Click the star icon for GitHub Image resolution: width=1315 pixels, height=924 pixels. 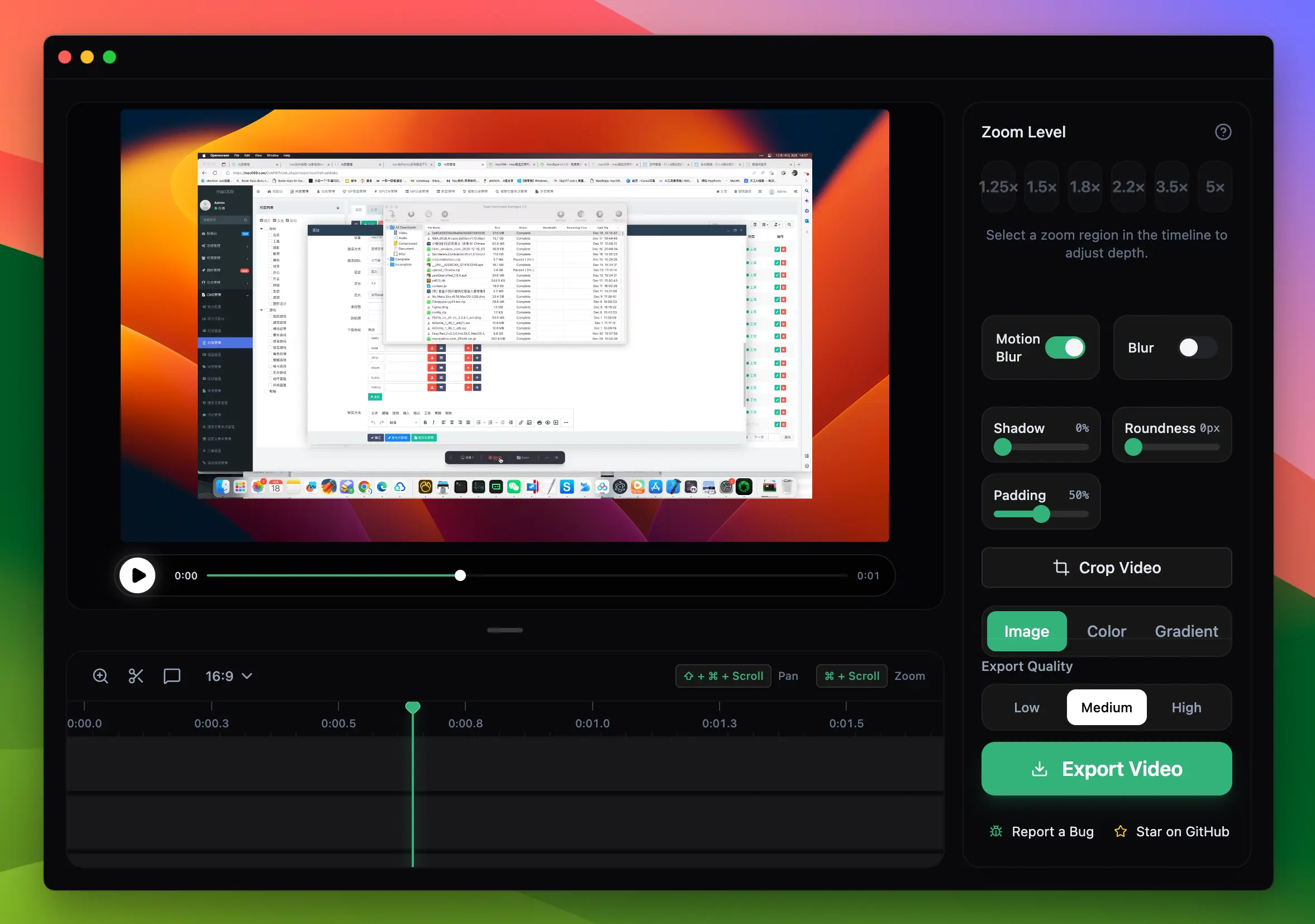[1120, 831]
